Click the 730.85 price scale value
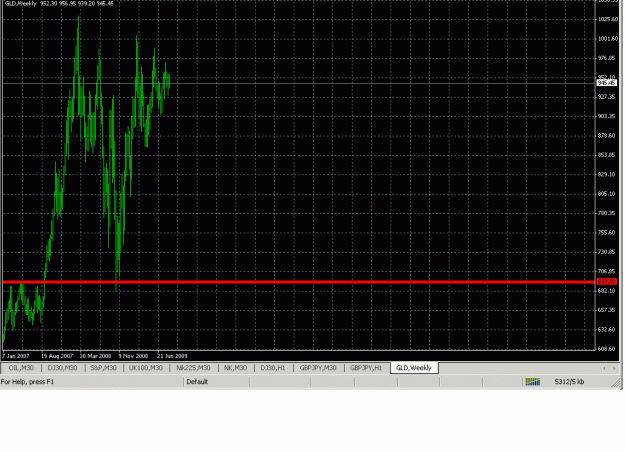Screen dimensions: 625x452 point(607,252)
